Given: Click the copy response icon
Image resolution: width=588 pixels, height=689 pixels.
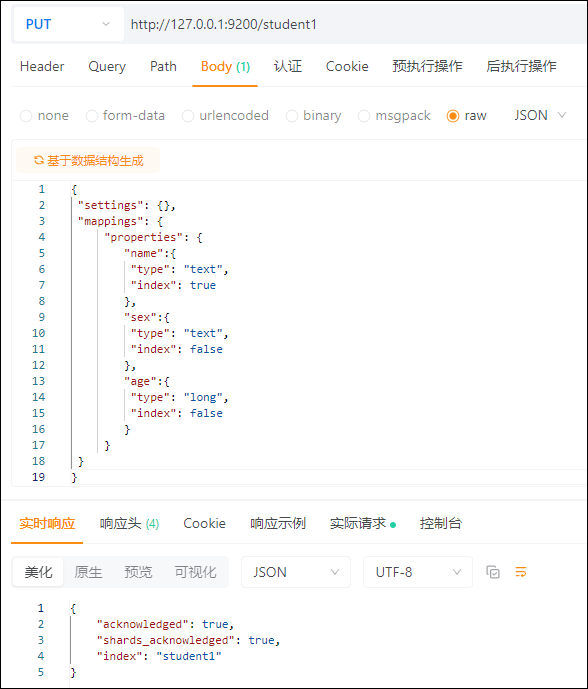Looking at the screenshot, I should pos(493,572).
